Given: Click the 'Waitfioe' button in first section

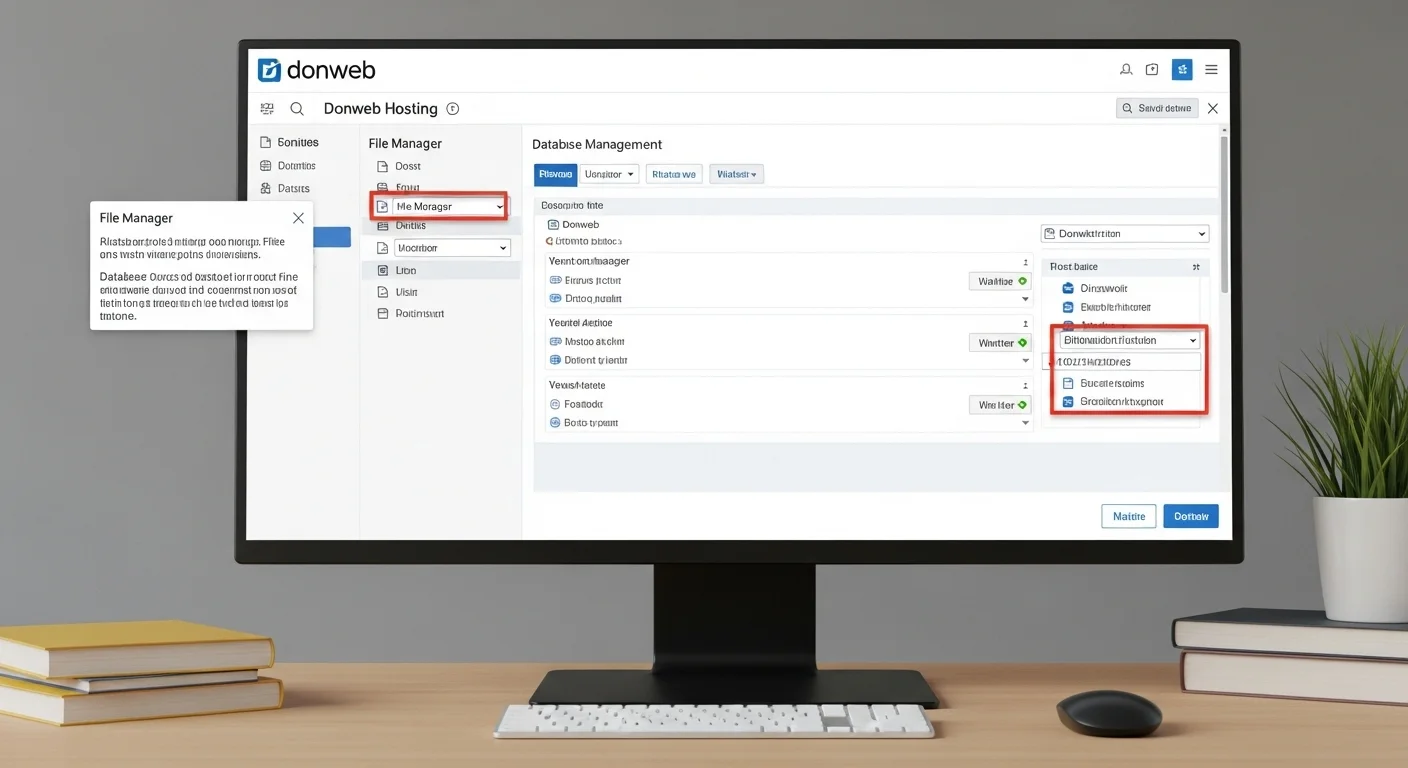Looking at the screenshot, I should [x=1000, y=281].
